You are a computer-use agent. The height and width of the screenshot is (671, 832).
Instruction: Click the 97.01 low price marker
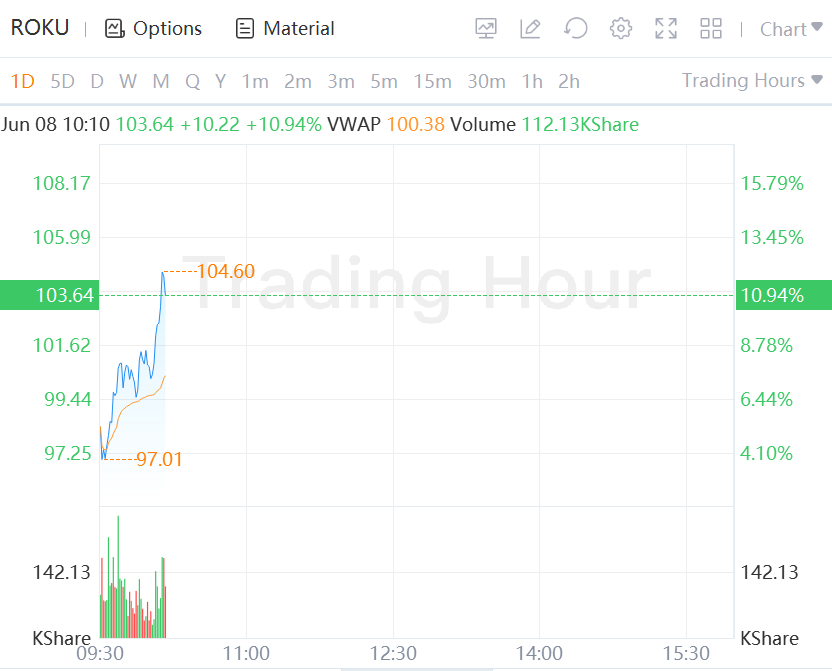tap(159, 459)
